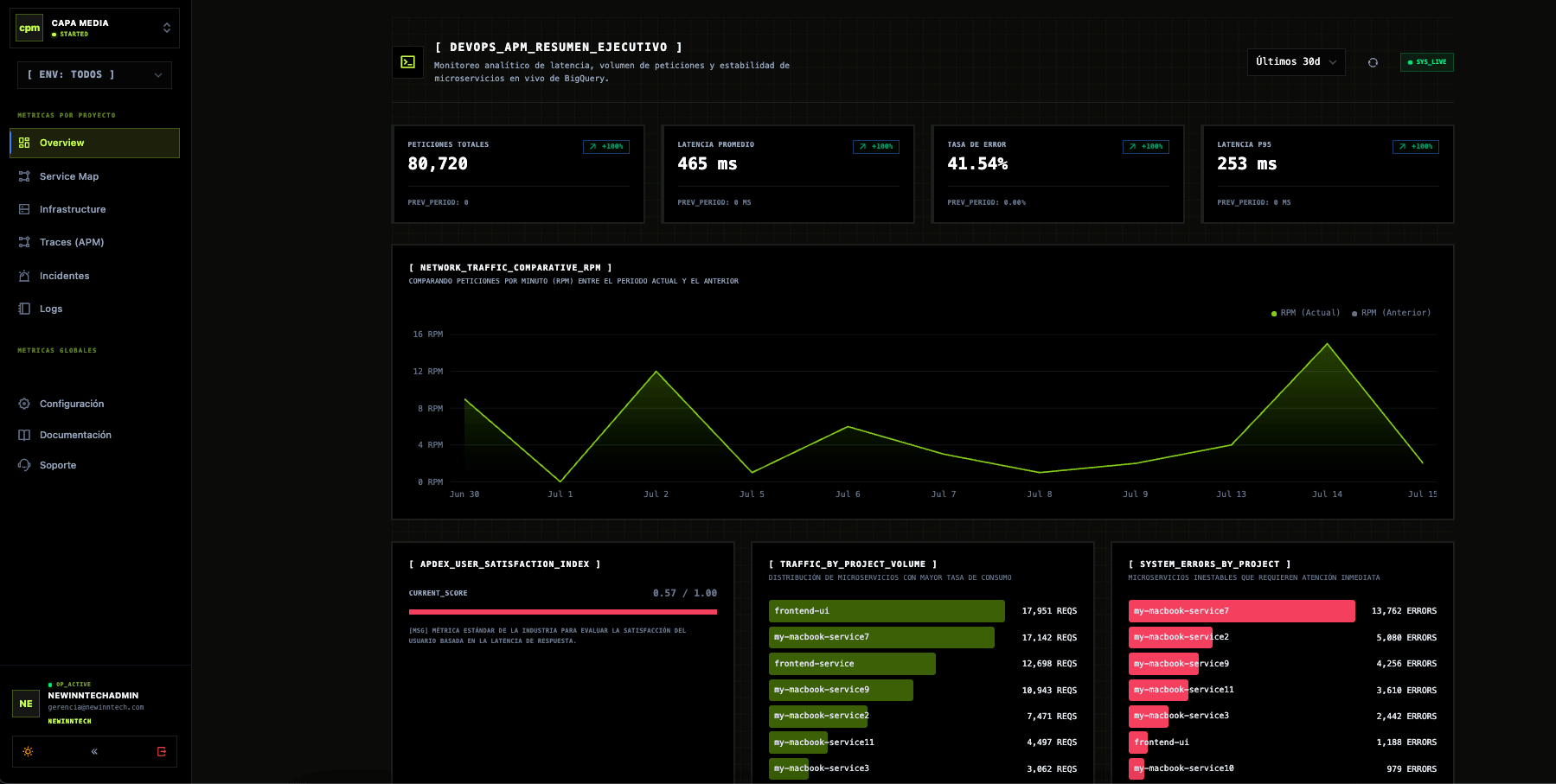Click the trend arrow on Latencia Promedio card
Image resolution: width=1556 pixels, height=784 pixels.
point(862,147)
